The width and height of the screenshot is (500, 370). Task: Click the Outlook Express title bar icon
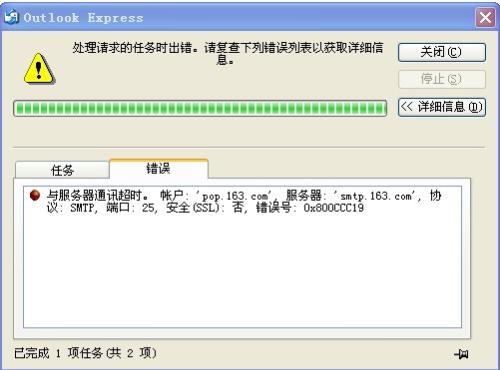pyautogui.click(x=11, y=17)
